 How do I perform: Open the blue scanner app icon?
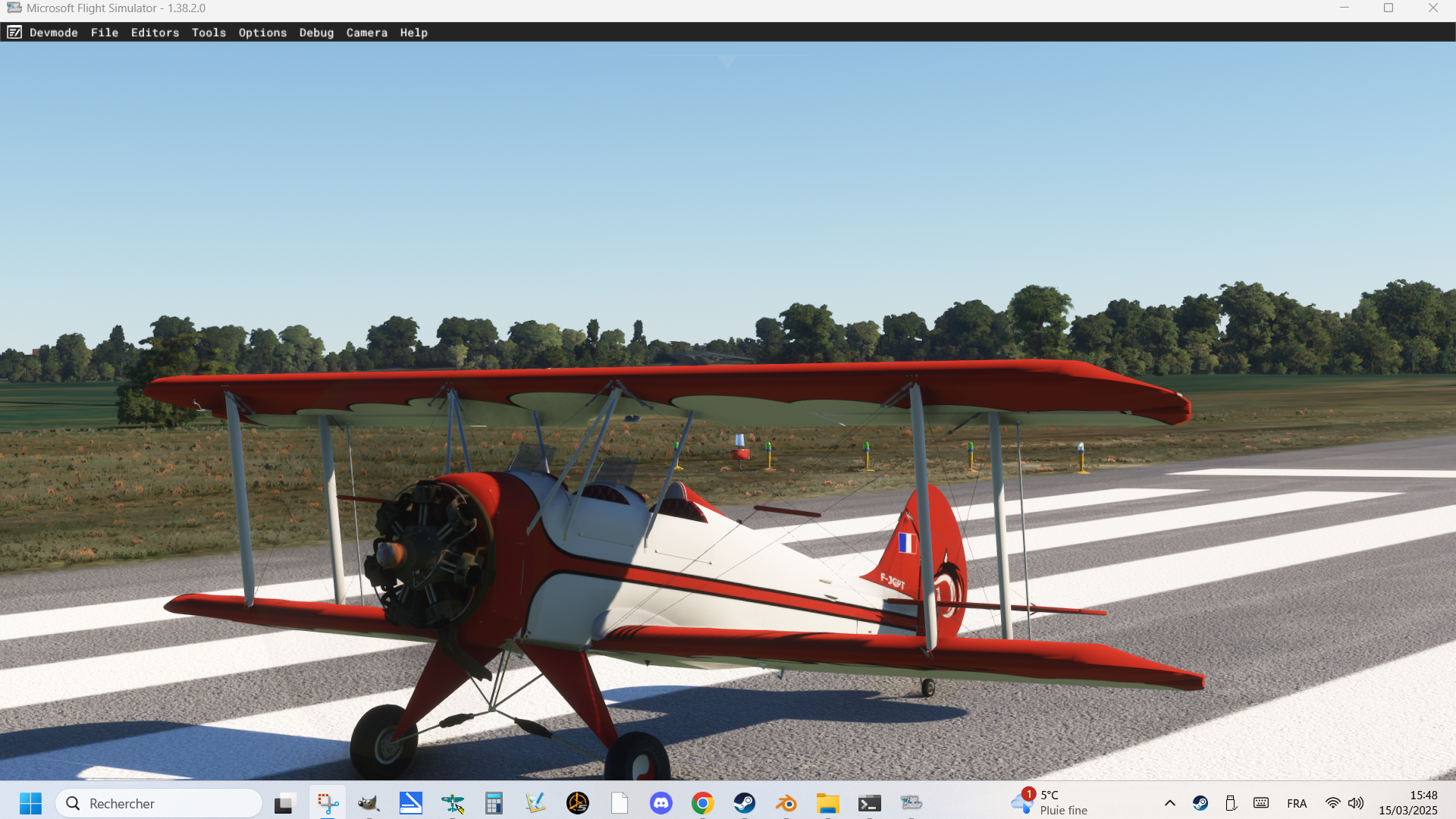pos(410,803)
